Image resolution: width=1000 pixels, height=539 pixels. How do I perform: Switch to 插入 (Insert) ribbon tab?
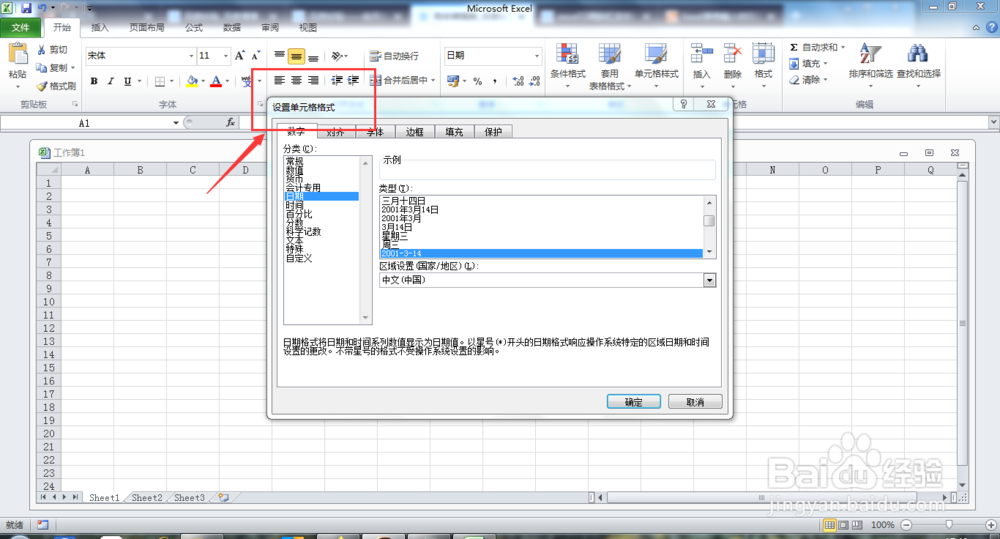[100, 27]
